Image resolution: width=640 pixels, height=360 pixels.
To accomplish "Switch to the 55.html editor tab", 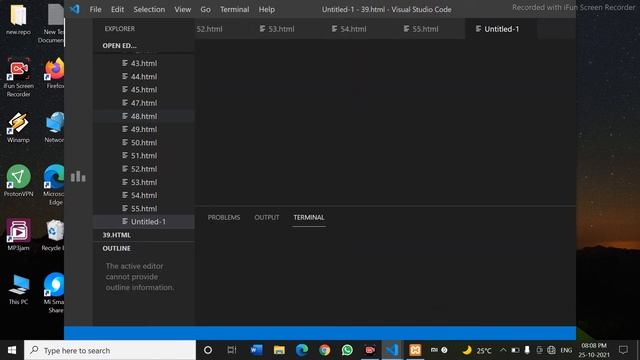I will [x=425, y=29].
